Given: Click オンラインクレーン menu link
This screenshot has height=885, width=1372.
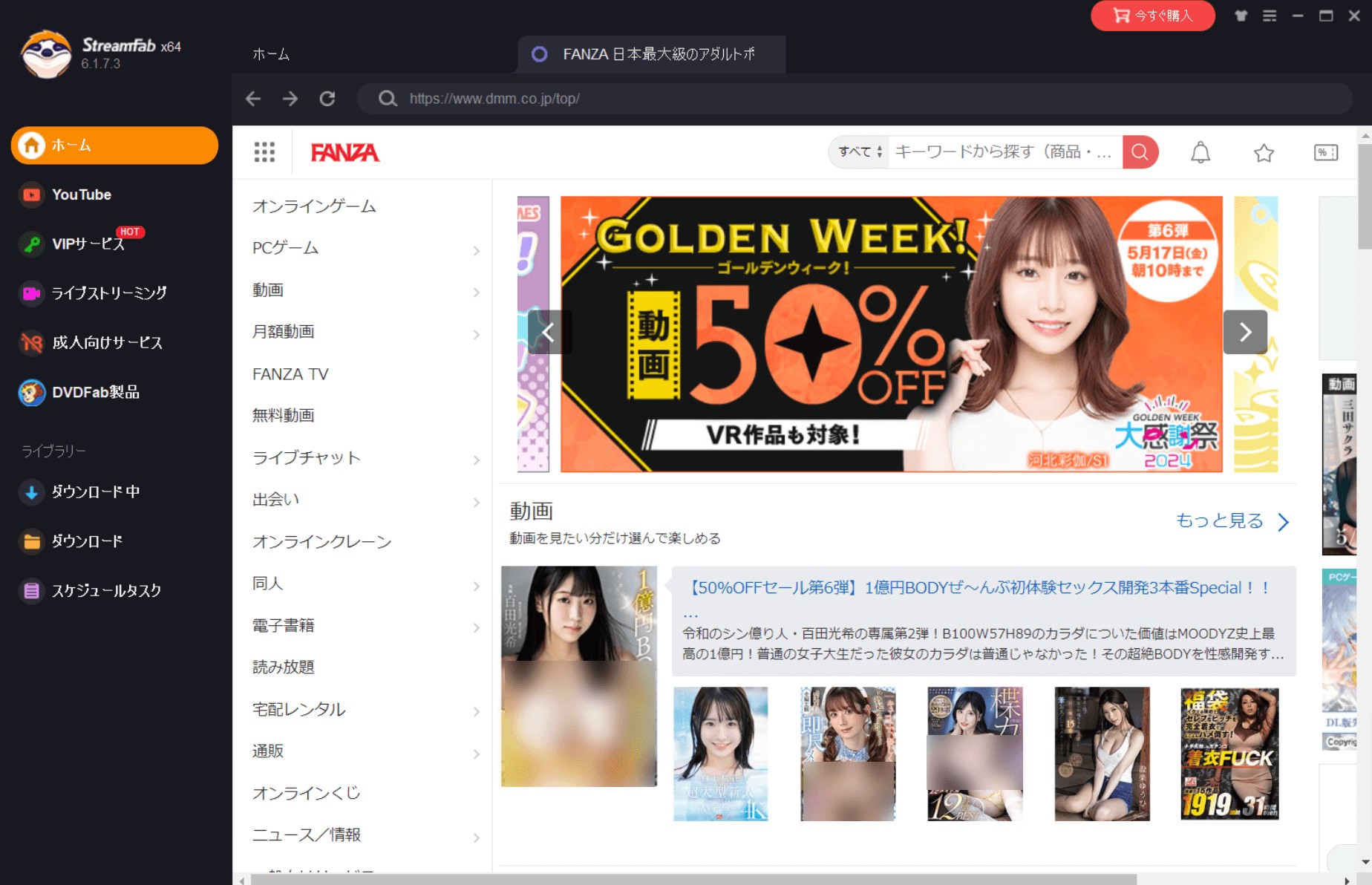Looking at the screenshot, I should 321,542.
